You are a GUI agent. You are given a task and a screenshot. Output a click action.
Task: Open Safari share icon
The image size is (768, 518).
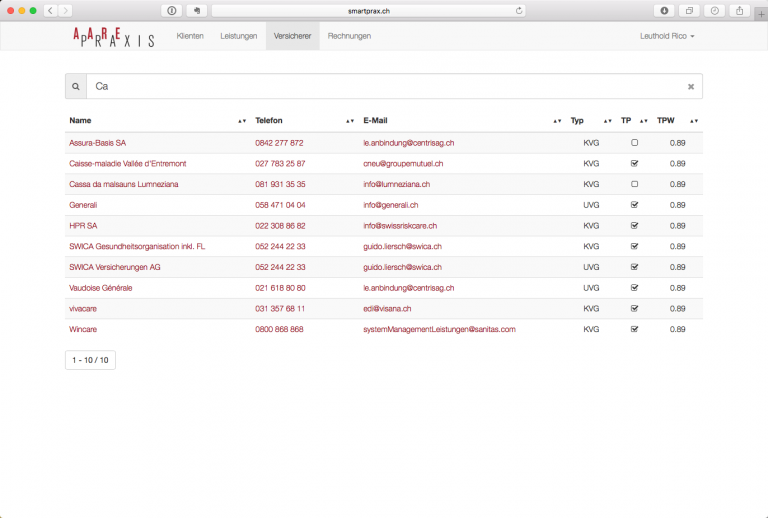point(740,11)
